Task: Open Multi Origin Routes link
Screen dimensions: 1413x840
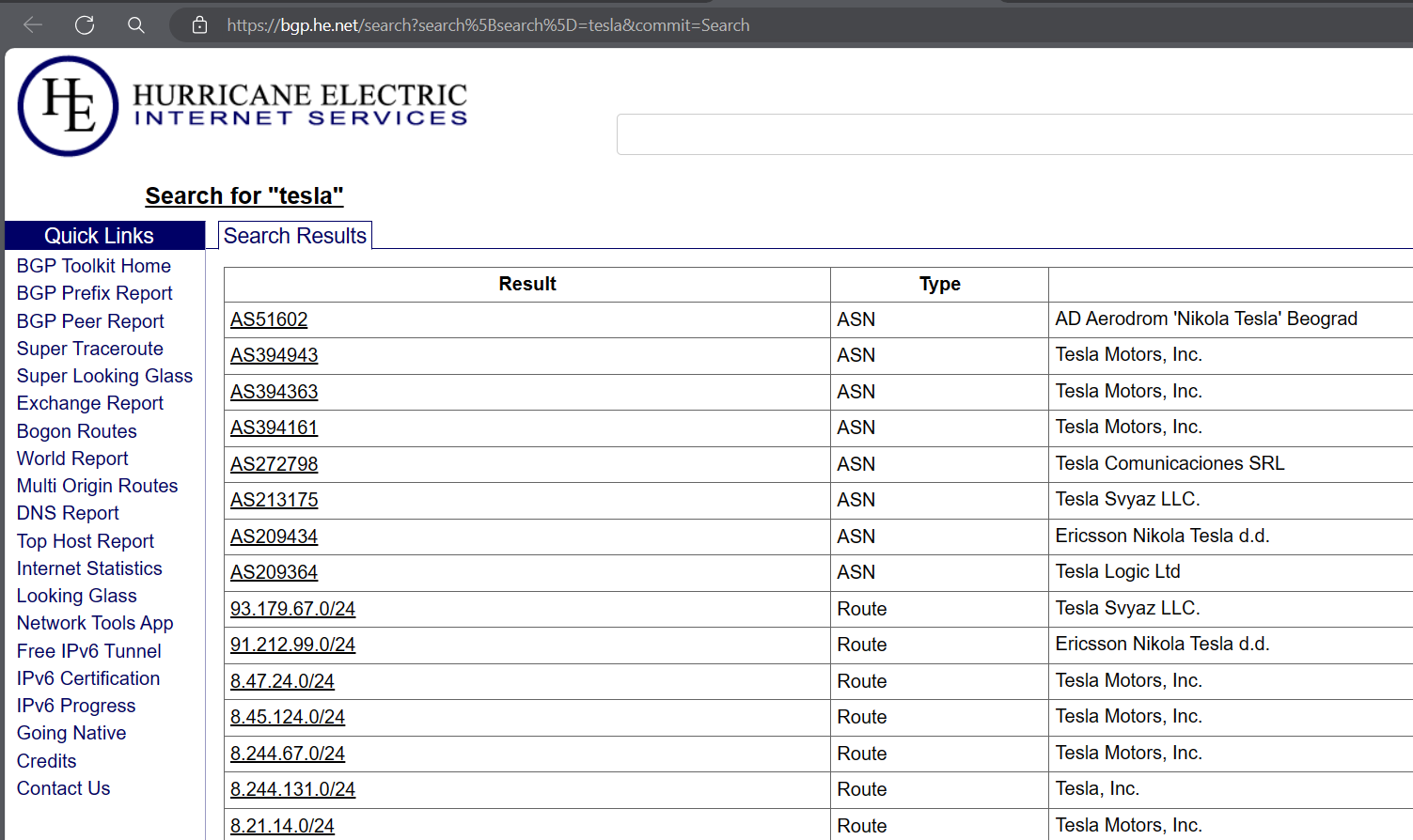Action: coord(97,486)
